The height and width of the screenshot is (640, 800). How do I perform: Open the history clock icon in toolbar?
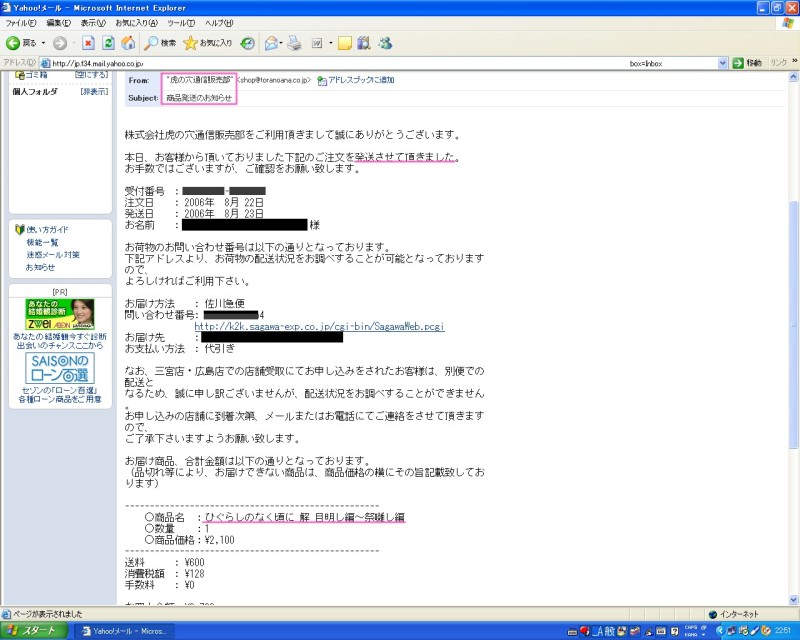247,43
